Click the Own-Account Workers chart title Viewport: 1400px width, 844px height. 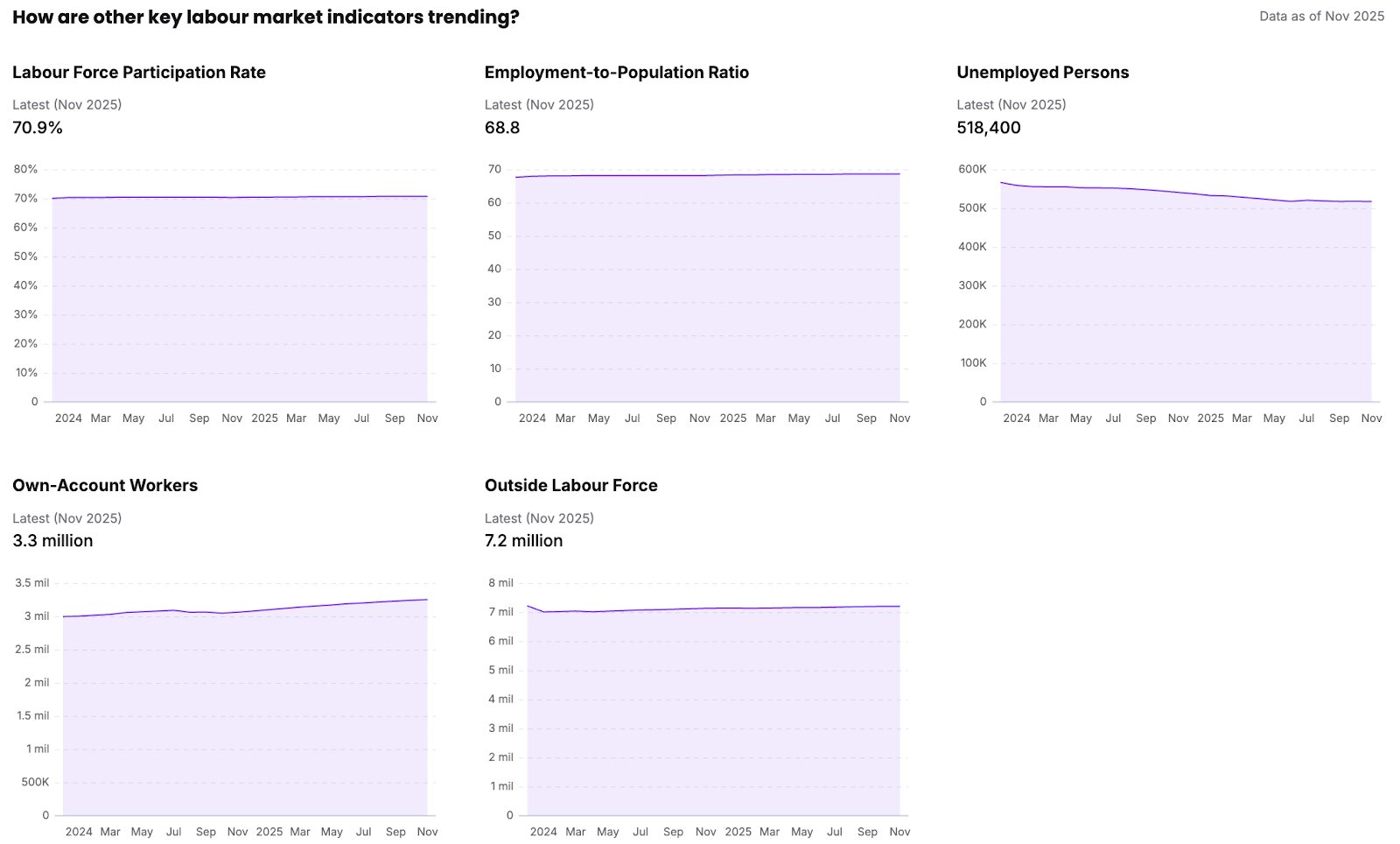pyautogui.click(x=105, y=486)
